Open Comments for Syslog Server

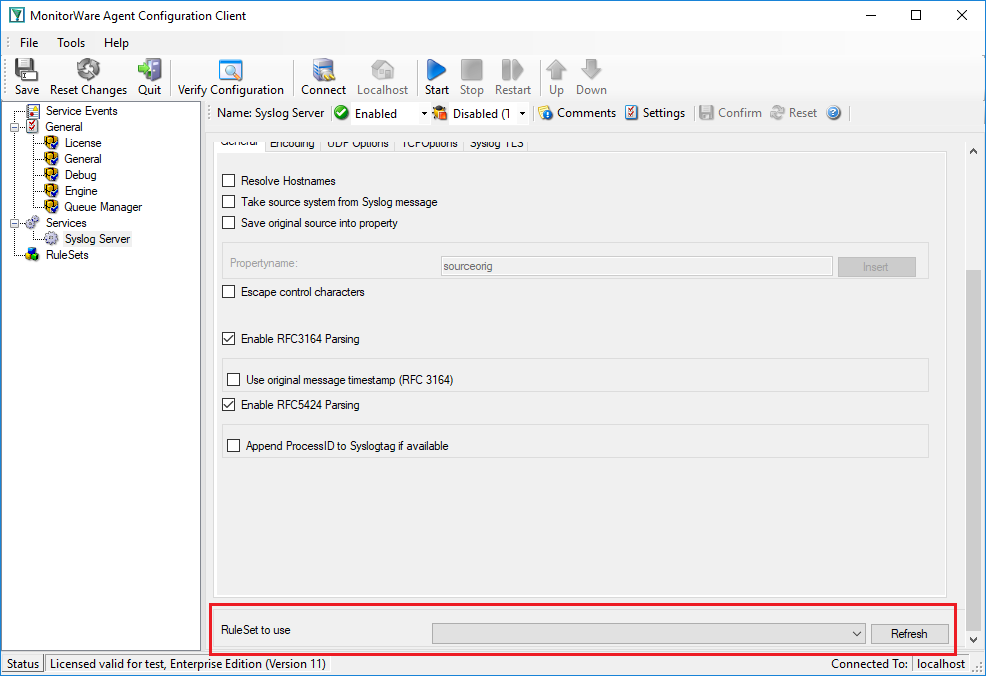click(578, 113)
